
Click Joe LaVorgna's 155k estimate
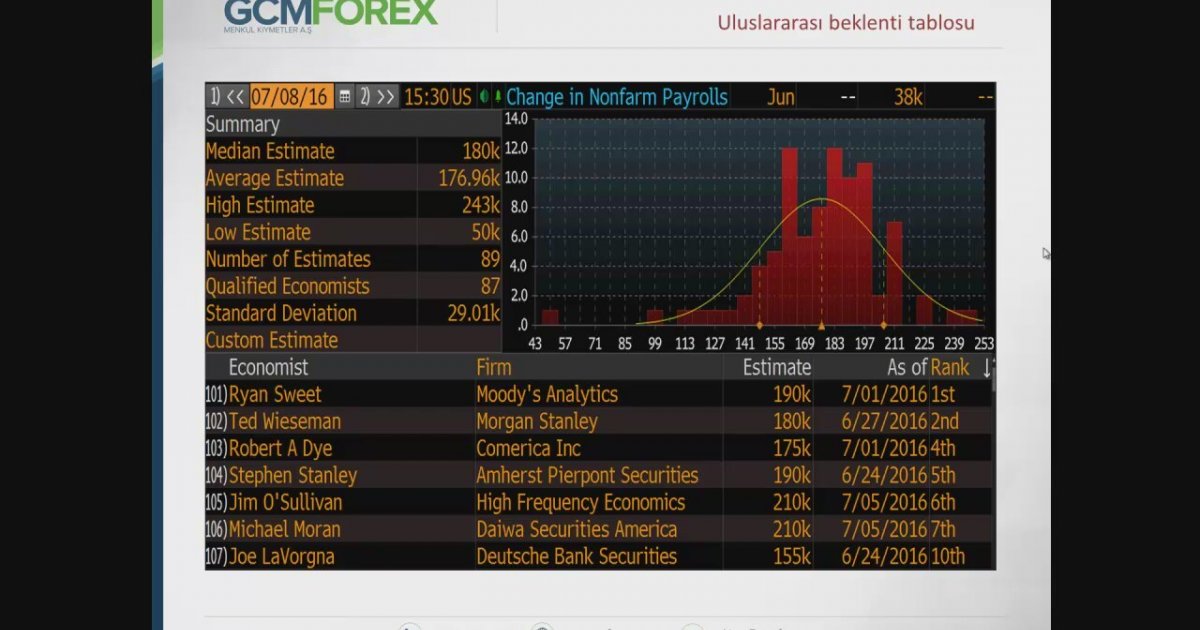pos(792,556)
